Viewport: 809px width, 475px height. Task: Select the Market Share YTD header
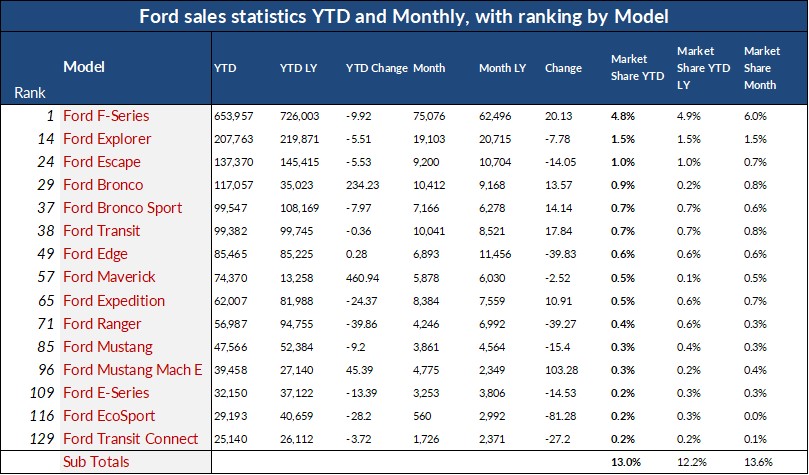point(630,68)
